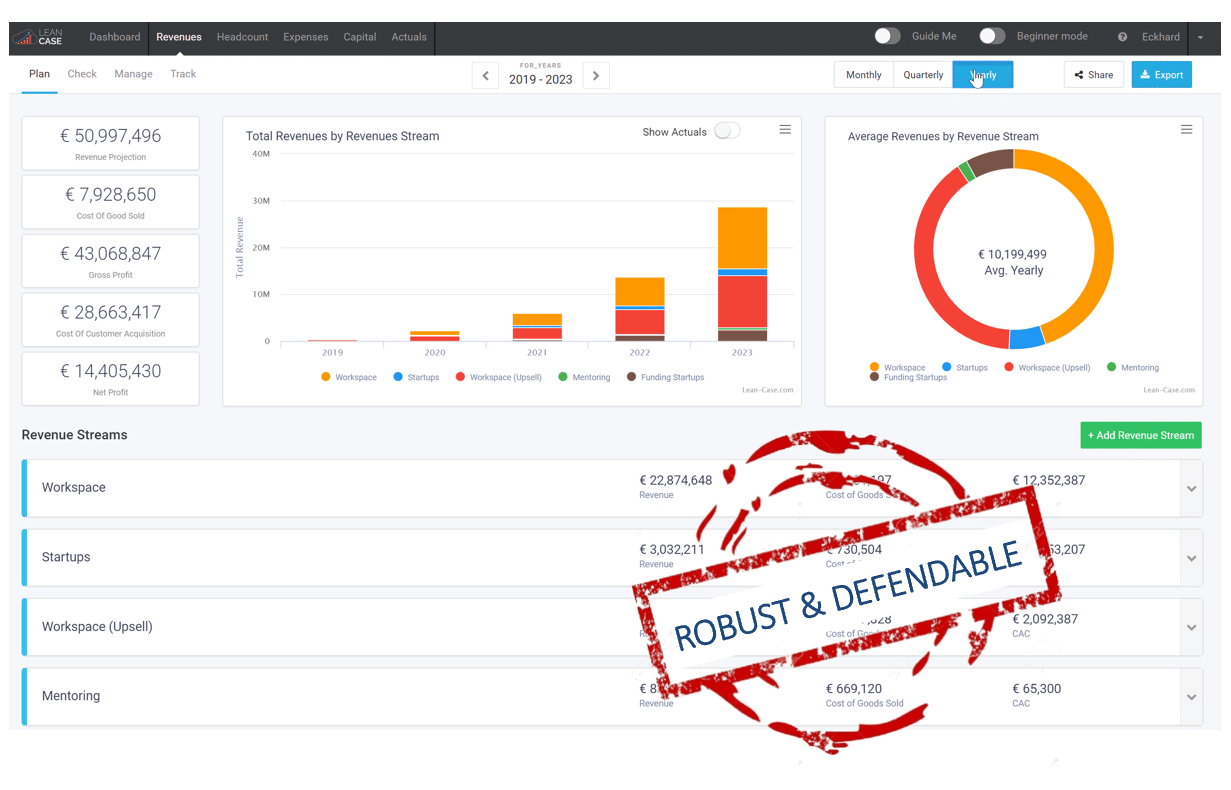Screen dimensions: 1231x790
Task: Click the Workspace legend marker in bar chart
Action: pyautogui.click(x=326, y=377)
